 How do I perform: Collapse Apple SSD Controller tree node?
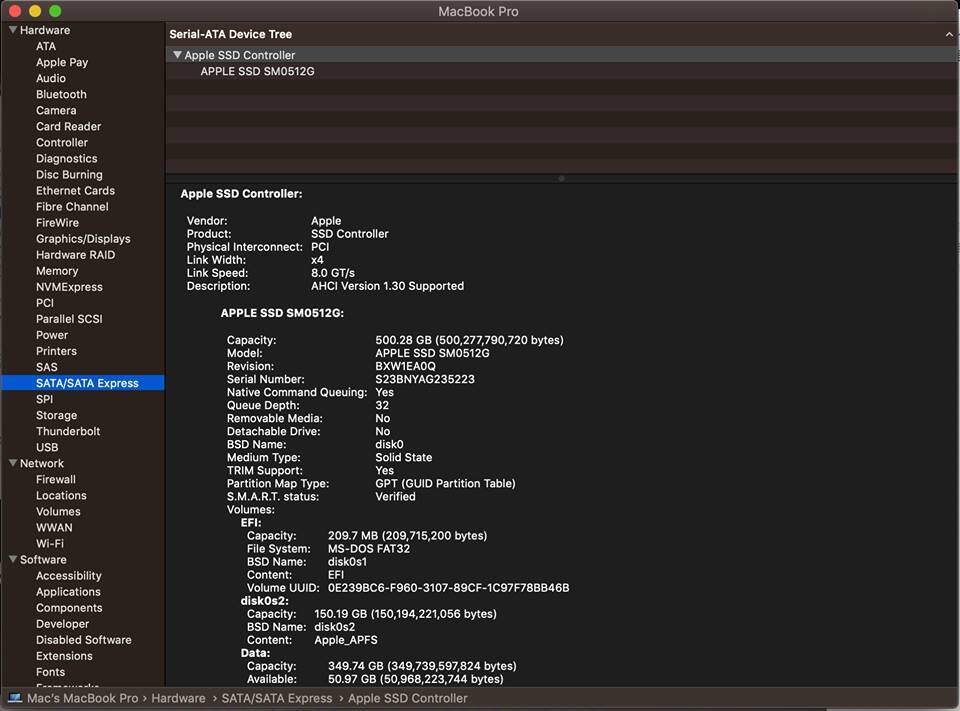tap(177, 55)
